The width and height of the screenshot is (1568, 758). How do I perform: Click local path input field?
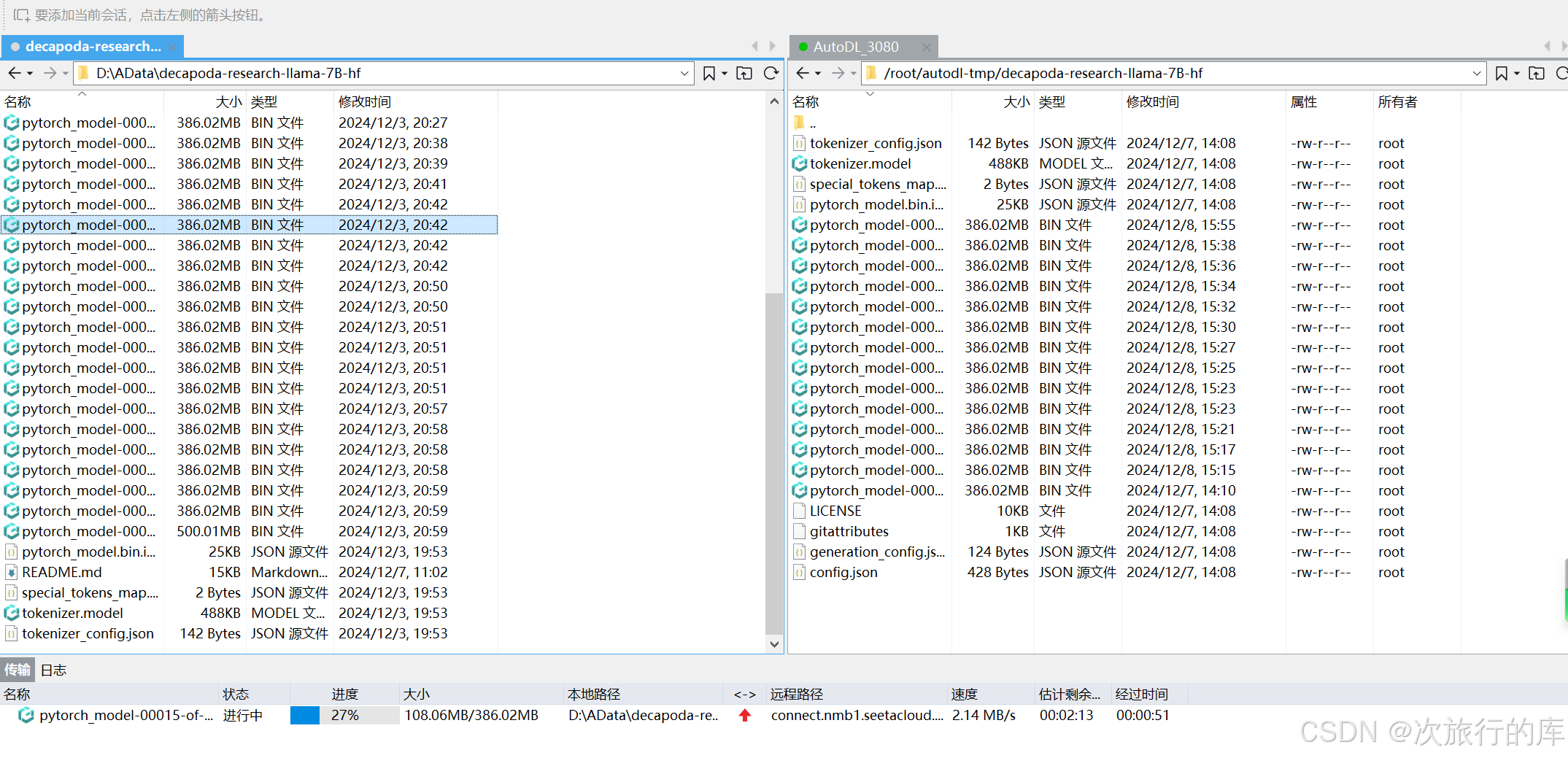(x=383, y=73)
